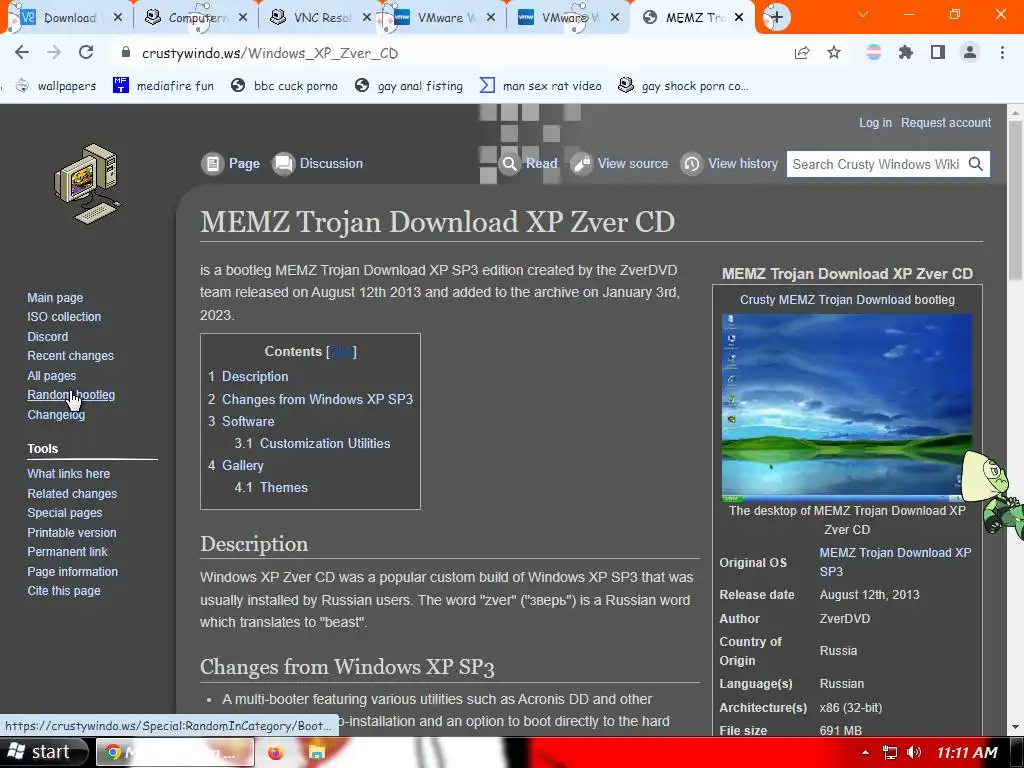Click the Firefox icon in taskbar
The width and height of the screenshot is (1024, 768).
tap(276, 752)
